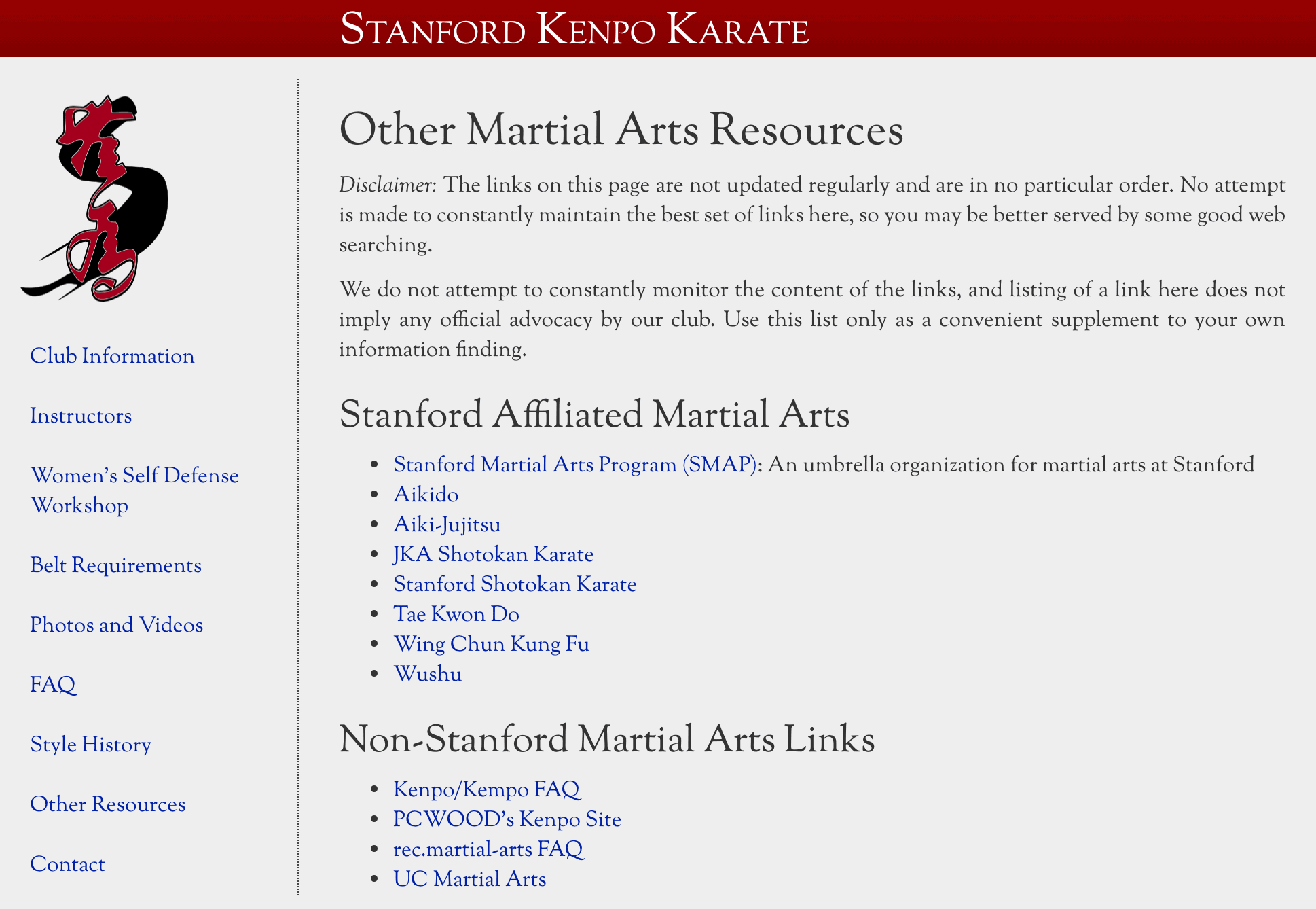
Task: Go to the Instructors page
Action: (x=81, y=416)
